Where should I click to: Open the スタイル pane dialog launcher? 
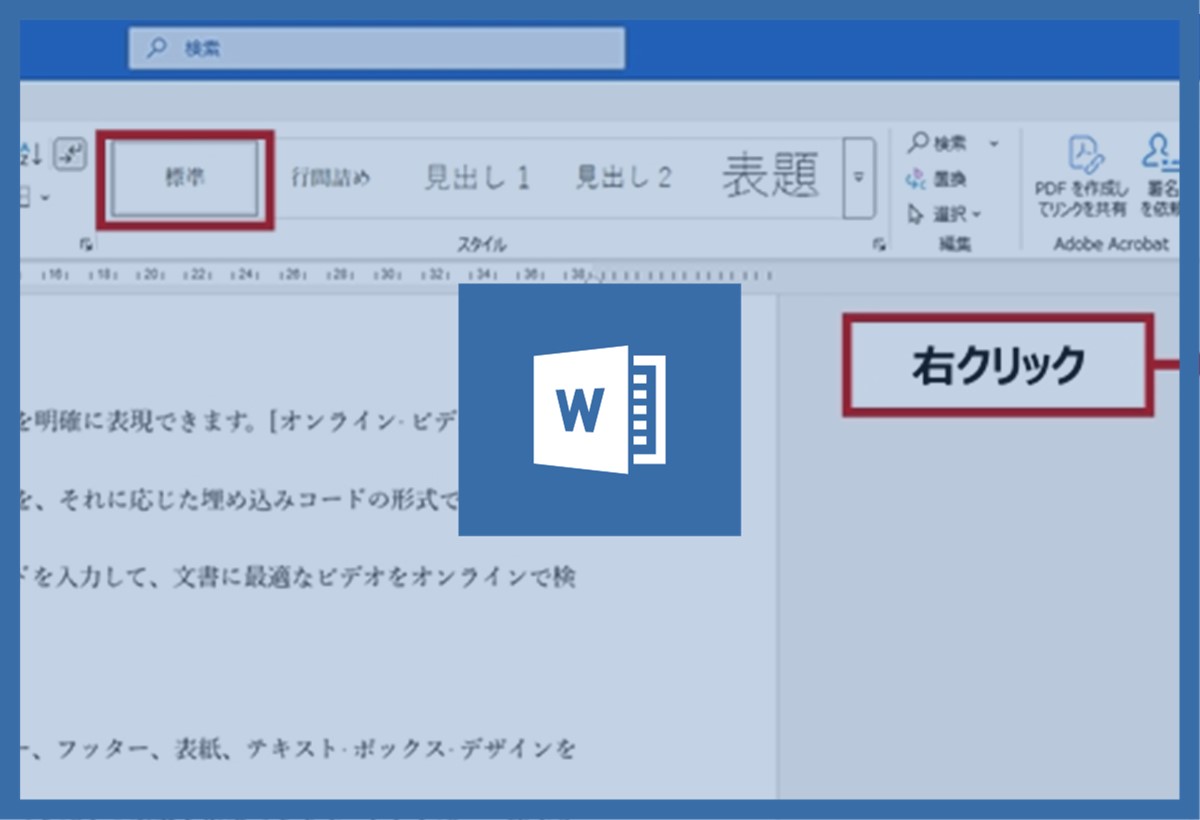pos(878,244)
